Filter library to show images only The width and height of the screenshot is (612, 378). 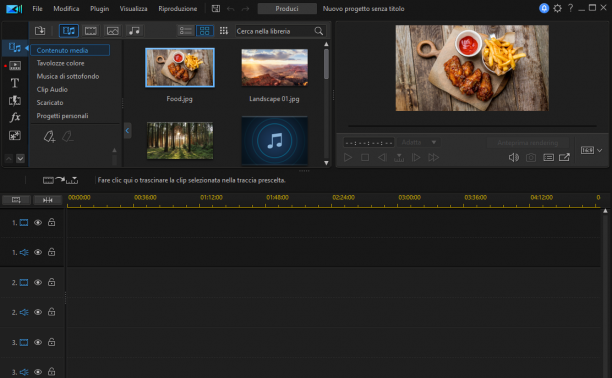(x=112, y=30)
